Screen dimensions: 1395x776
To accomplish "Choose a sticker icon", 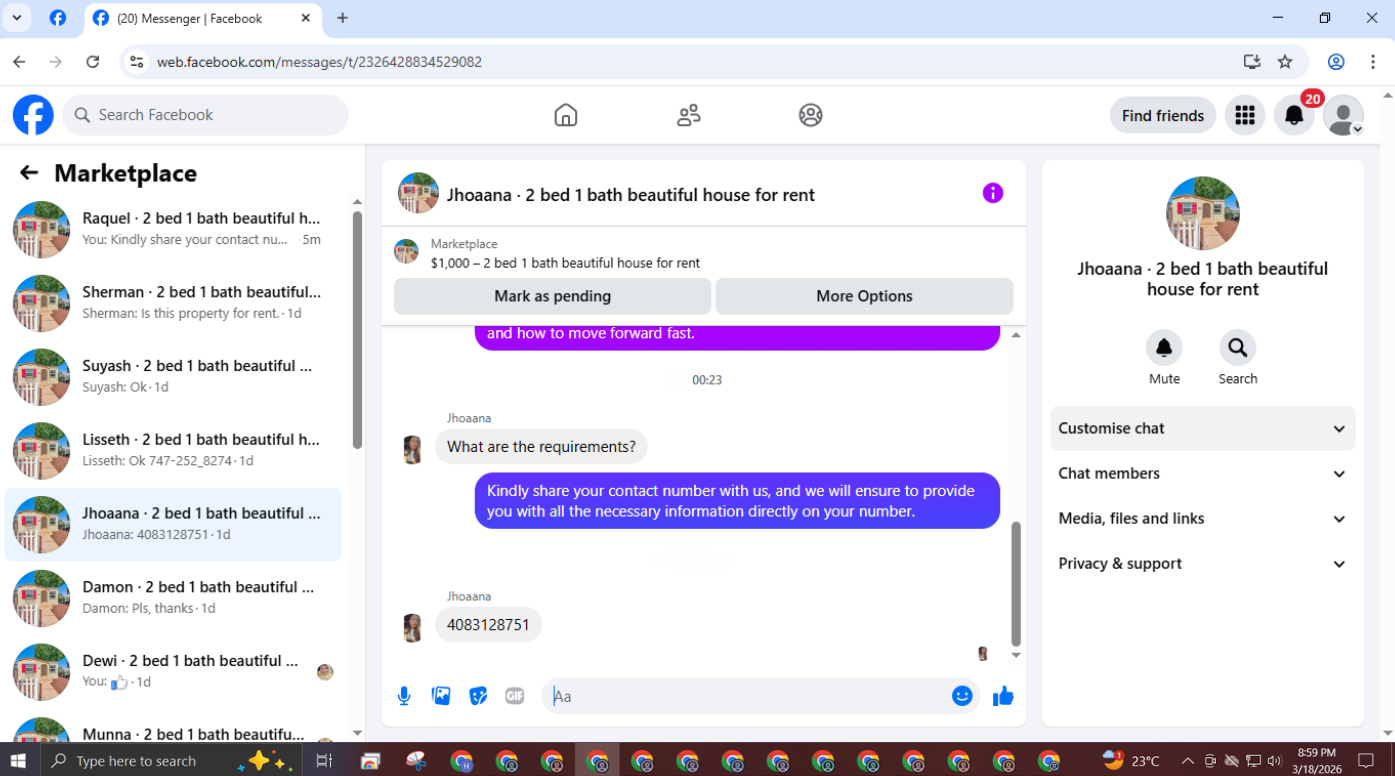I will (478, 696).
